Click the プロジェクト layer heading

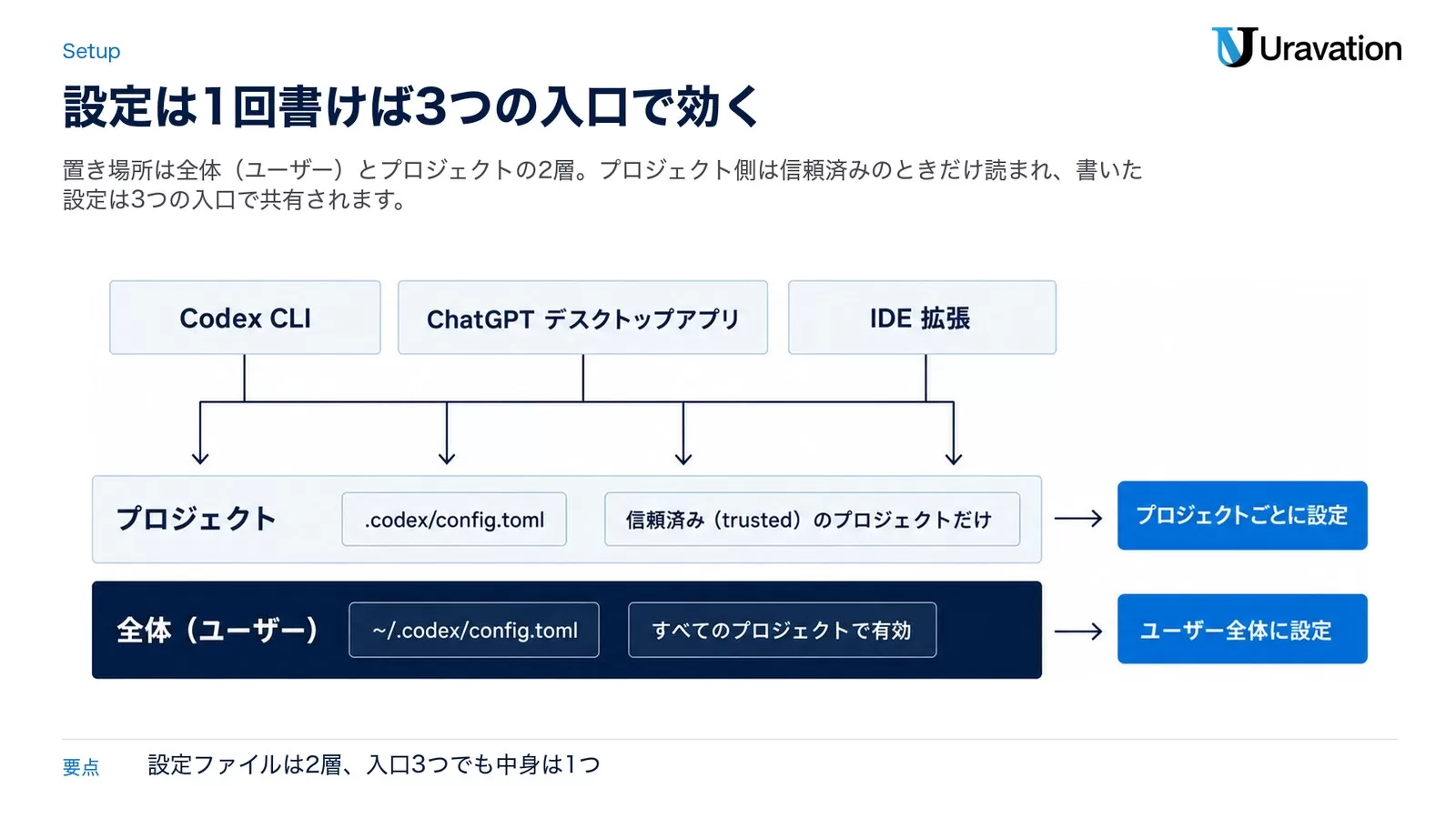click(196, 519)
